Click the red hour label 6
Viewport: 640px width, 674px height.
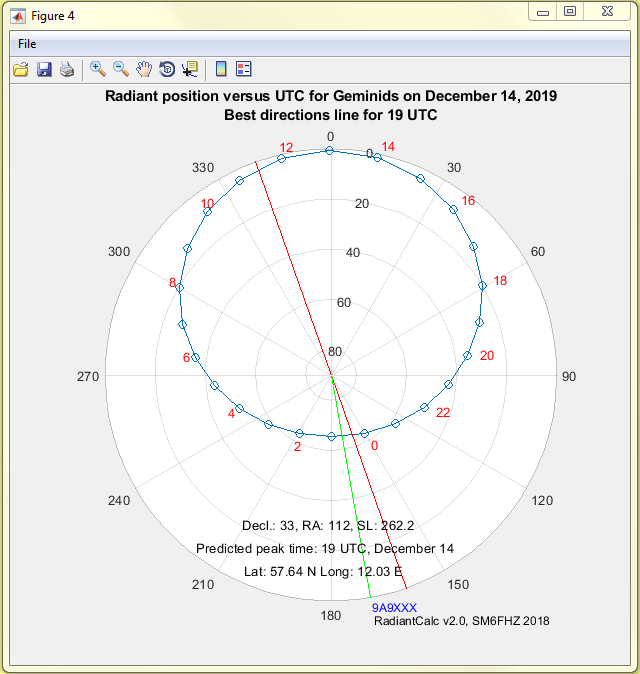point(186,358)
